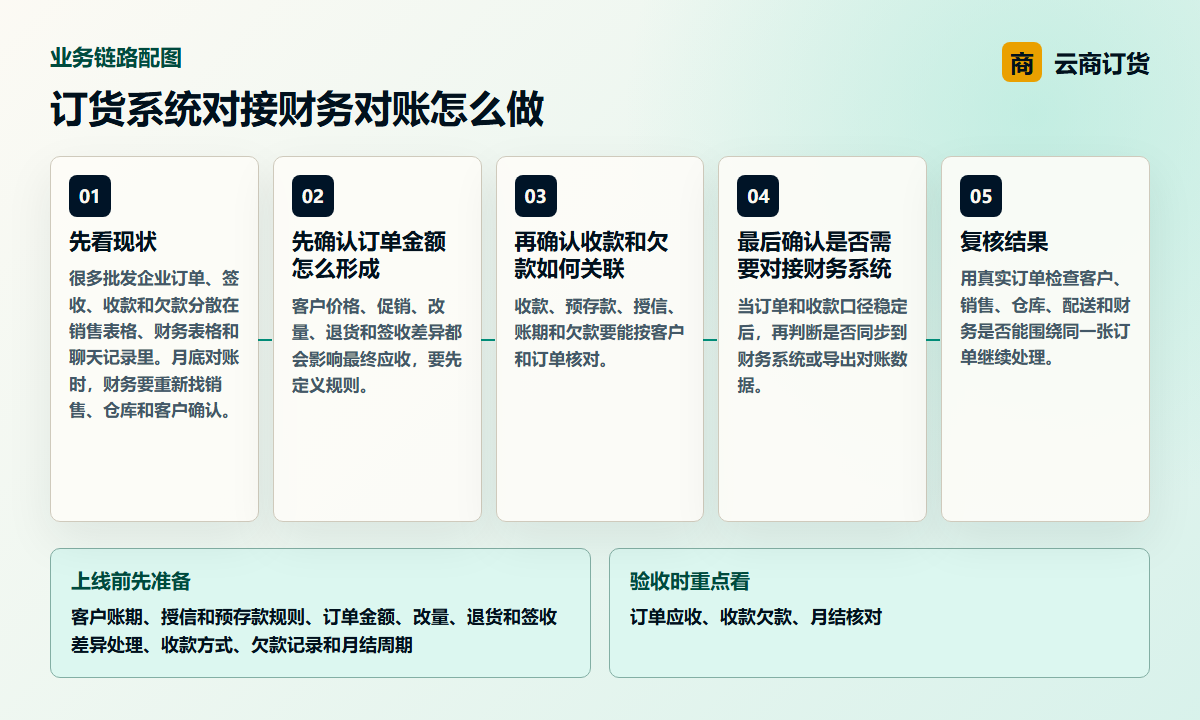The height and width of the screenshot is (720, 1200).
Task: Click the text 订单应收、收款欠款、月结核对
Action: 756,618
